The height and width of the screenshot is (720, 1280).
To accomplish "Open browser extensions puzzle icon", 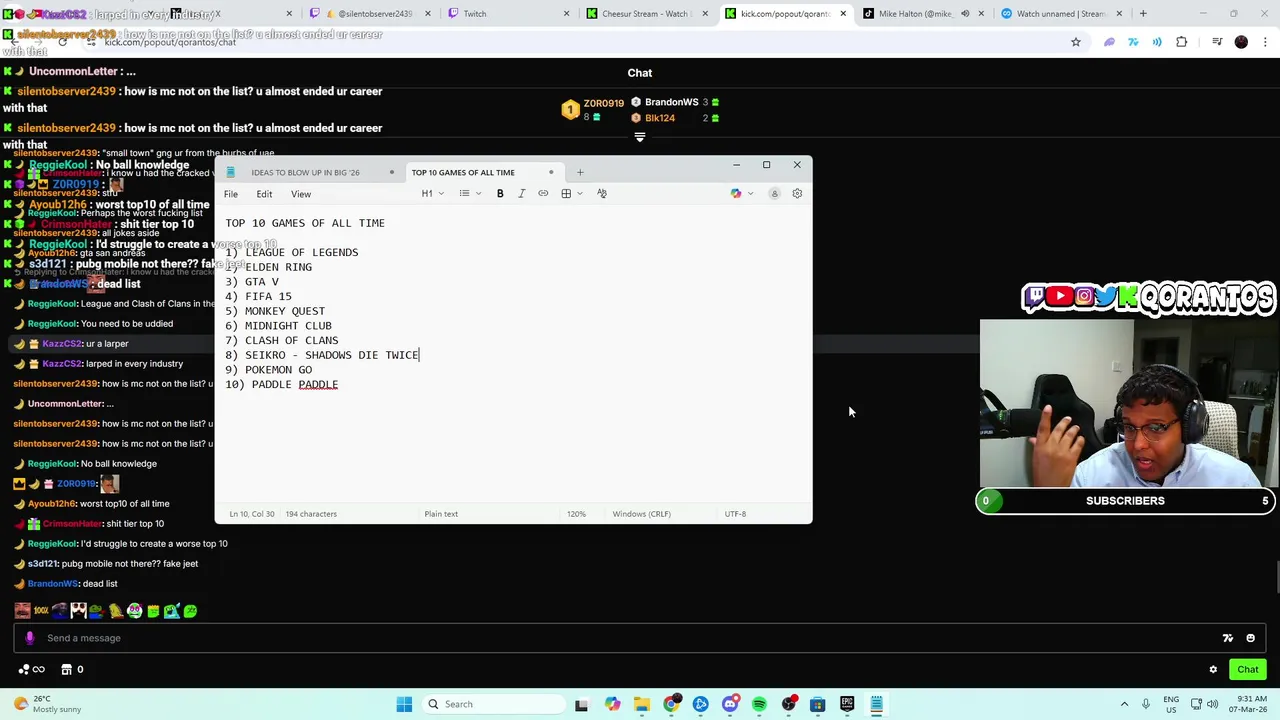I will coord(1182,42).
